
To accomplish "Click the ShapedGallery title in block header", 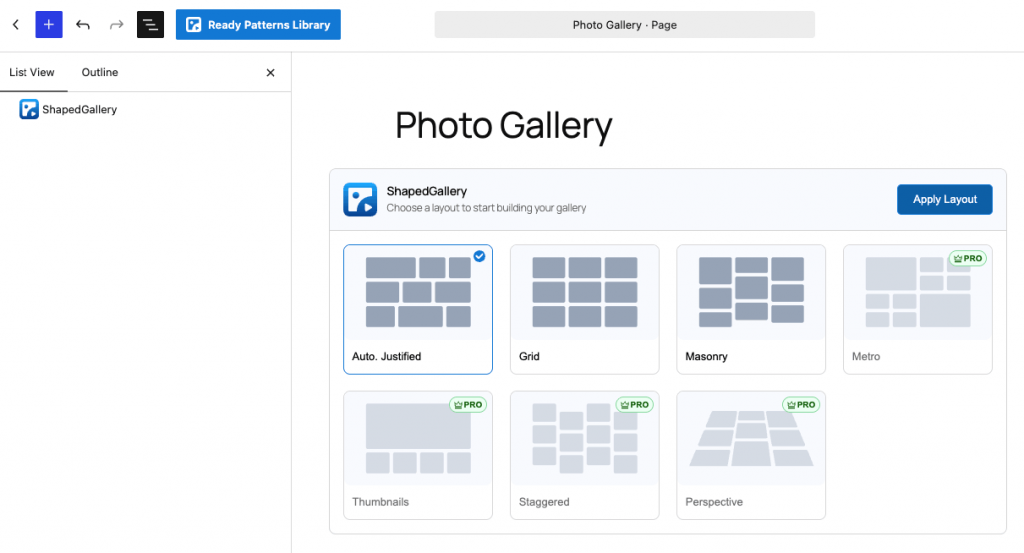I will tap(426, 191).
